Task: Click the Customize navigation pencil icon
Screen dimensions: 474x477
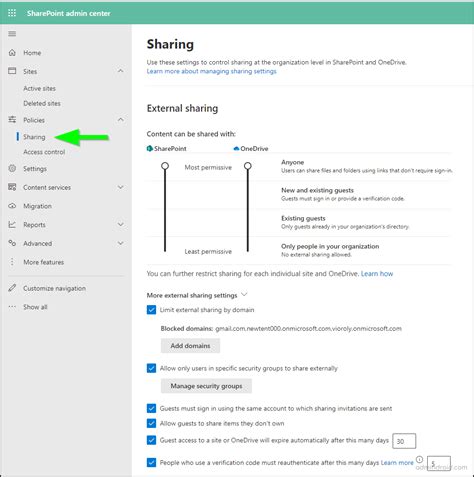Action: pos(12,288)
